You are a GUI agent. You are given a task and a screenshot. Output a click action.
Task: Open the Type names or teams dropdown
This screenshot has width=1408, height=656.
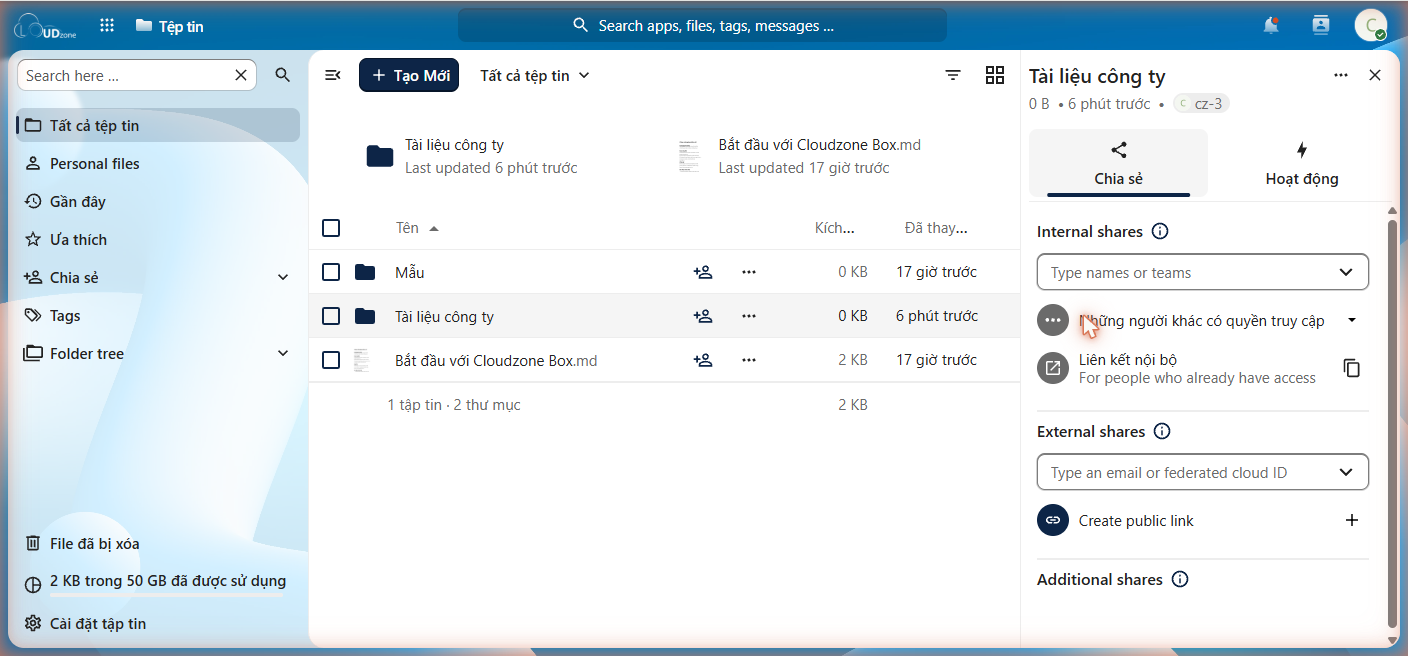[x=1203, y=272]
